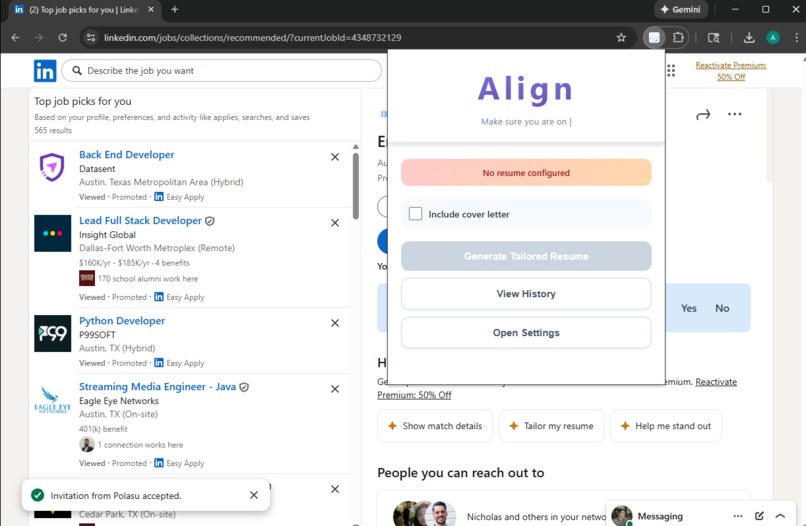Compose a new message icon
806x526 pixels.
tap(759, 516)
